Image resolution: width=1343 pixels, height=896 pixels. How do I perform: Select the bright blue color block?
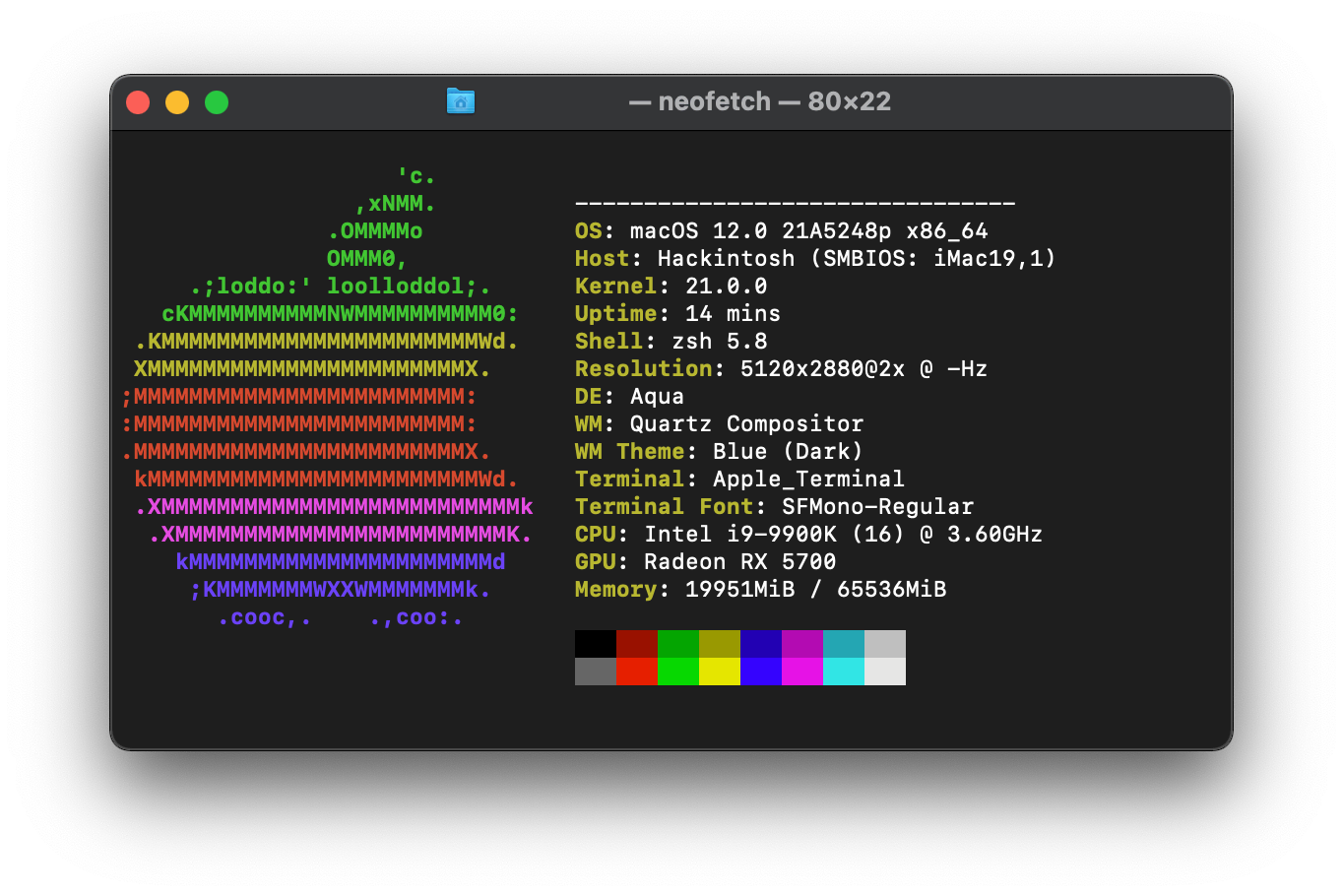pos(761,672)
